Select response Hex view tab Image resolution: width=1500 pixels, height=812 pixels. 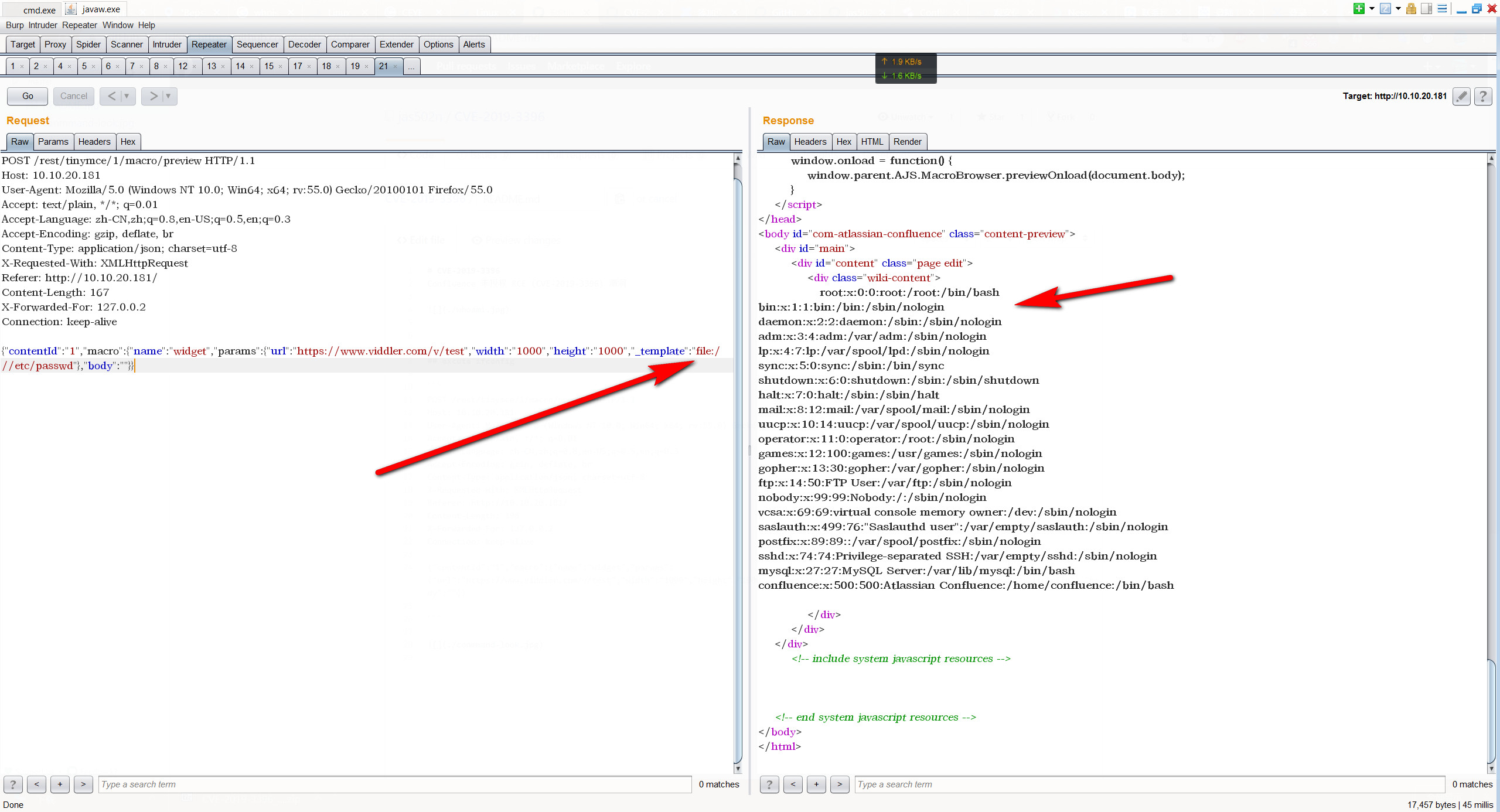click(x=844, y=142)
